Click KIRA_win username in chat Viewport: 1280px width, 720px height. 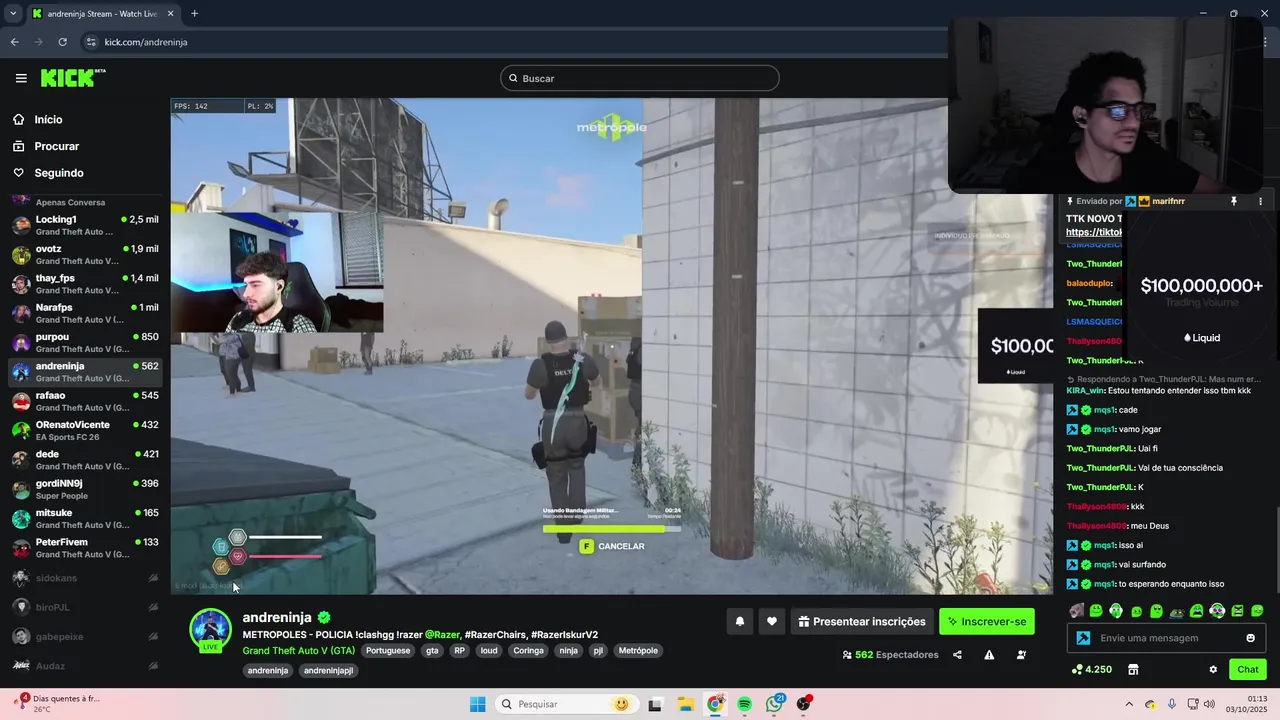[x=1085, y=391]
